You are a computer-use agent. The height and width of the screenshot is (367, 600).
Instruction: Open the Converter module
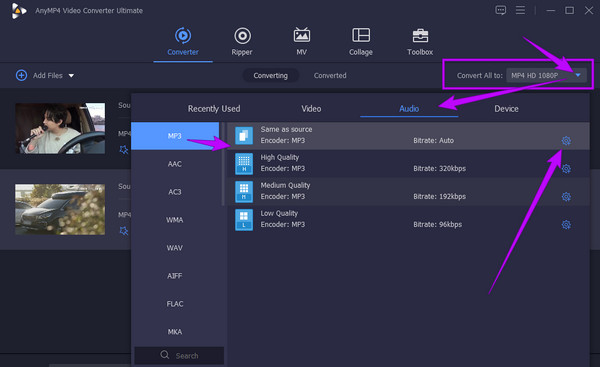[x=183, y=42]
